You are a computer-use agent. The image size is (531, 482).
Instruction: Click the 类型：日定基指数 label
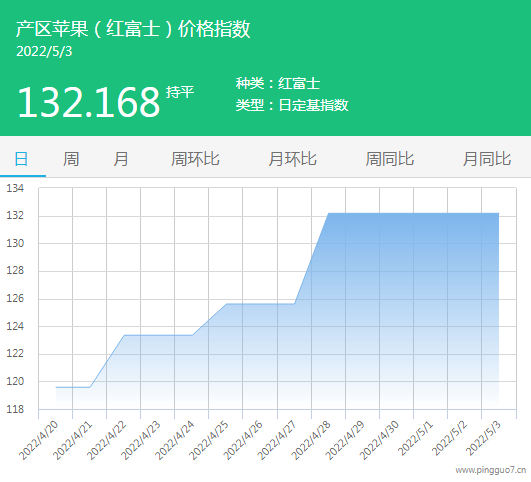[x=292, y=105]
